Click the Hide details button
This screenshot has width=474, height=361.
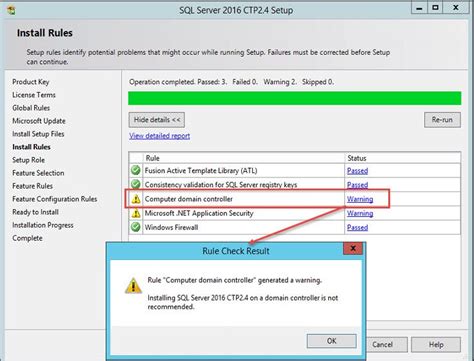[x=157, y=120]
